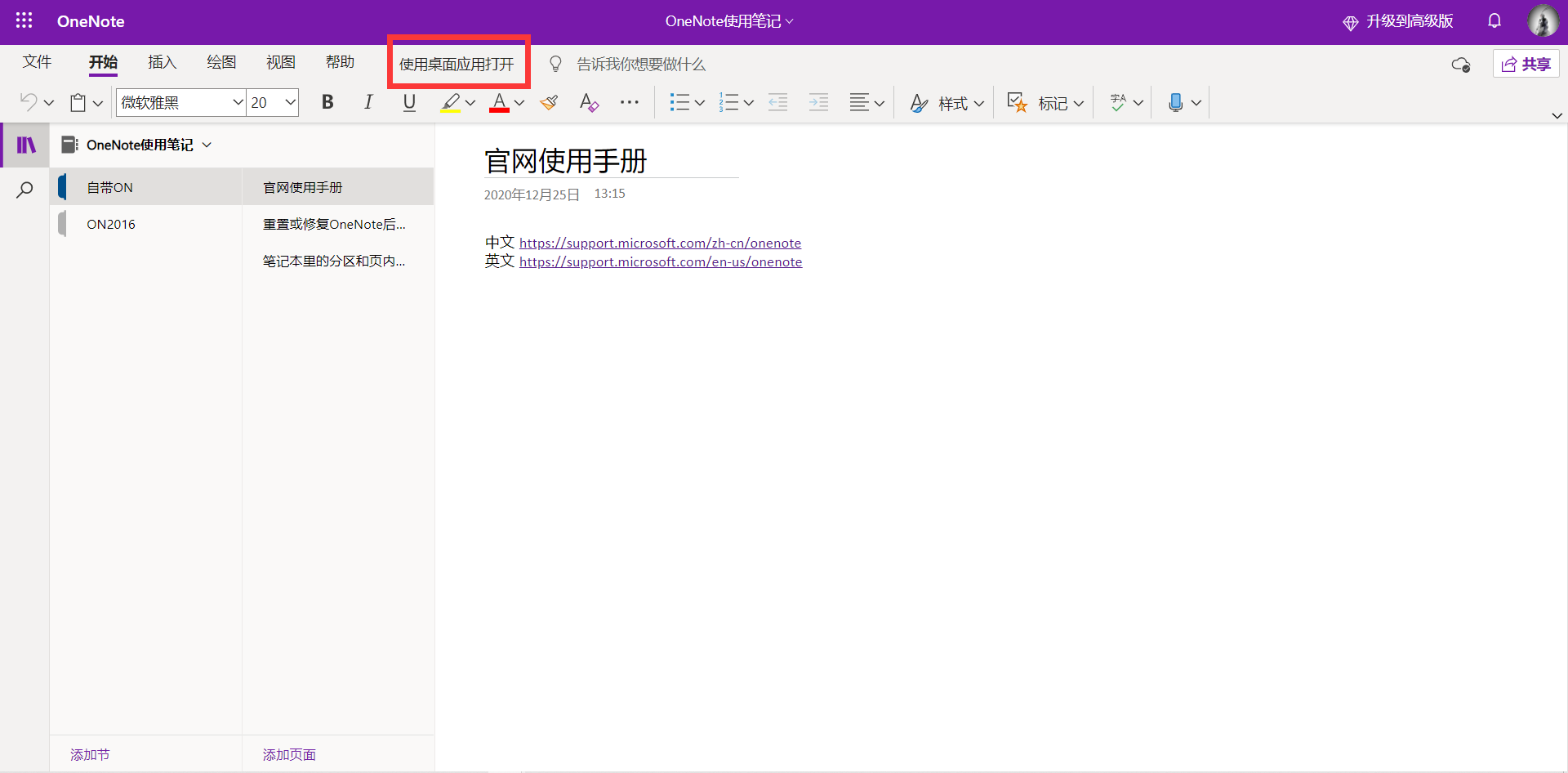This screenshot has height=773, width=1568.
Task: Apply italic formatting
Action: (367, 102)
